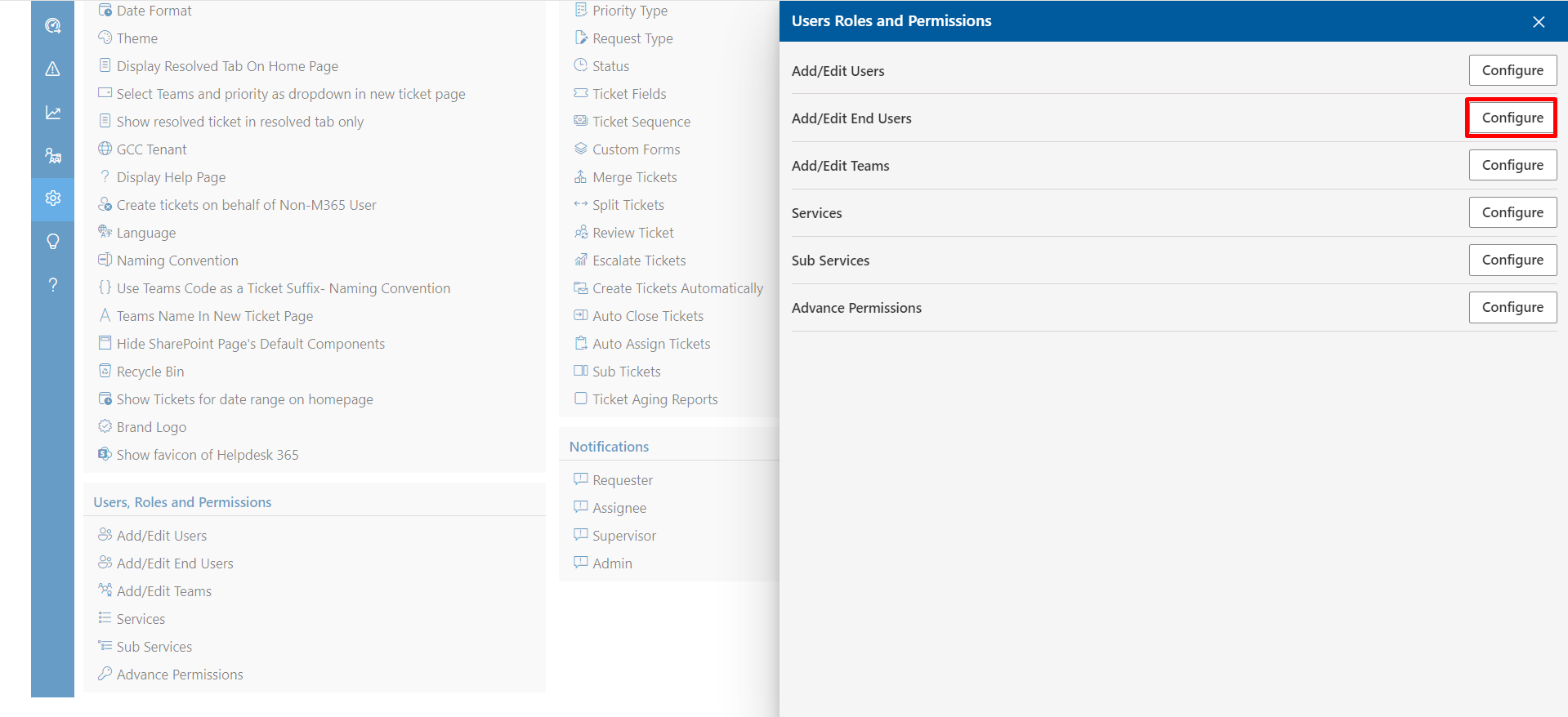Viewport: 1568px width, 717px height.
Task: Open the Admin notification setting
Action: (x=613, y=563)
